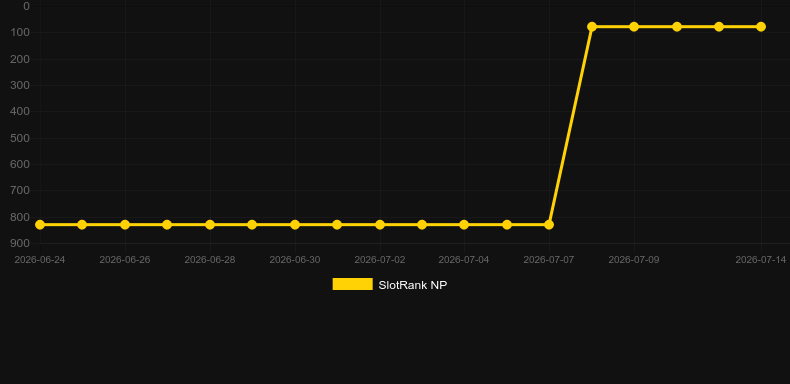Toggle the SlotRank NP legend label
The width and height of the screenshot is (790, 384).
tap(413, 285)
